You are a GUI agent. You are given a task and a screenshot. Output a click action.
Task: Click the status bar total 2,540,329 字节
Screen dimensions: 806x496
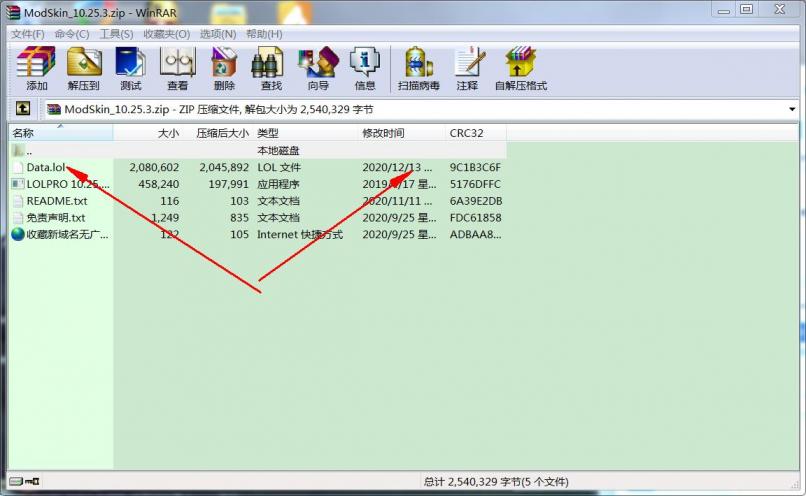(x=496, y=482)
